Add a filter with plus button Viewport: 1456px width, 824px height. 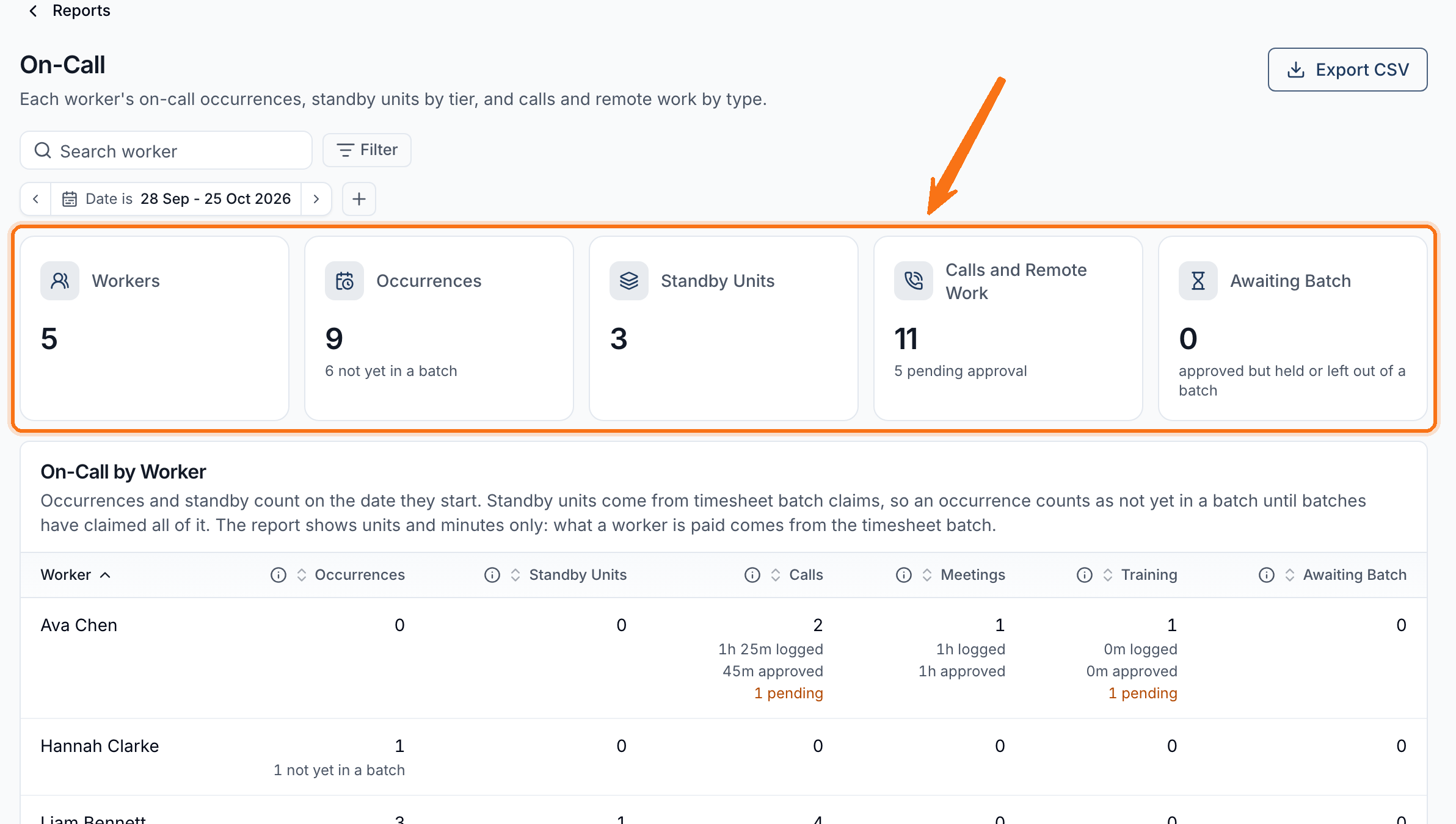[359, 199]
